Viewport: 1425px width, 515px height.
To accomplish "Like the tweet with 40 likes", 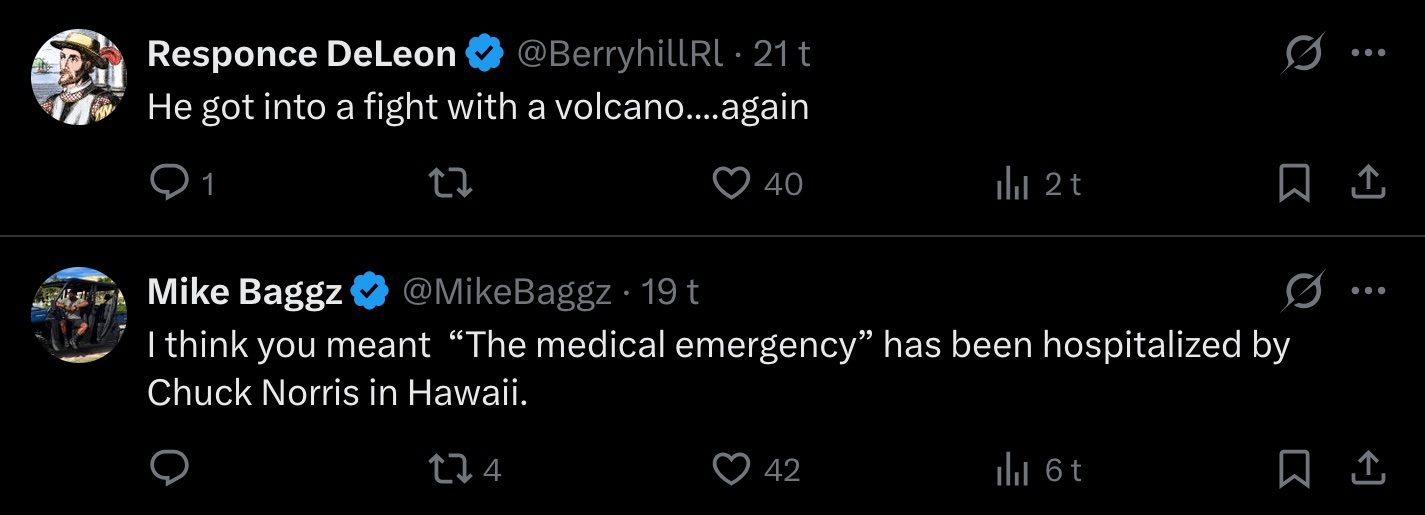I will click(x=732, y=183).
